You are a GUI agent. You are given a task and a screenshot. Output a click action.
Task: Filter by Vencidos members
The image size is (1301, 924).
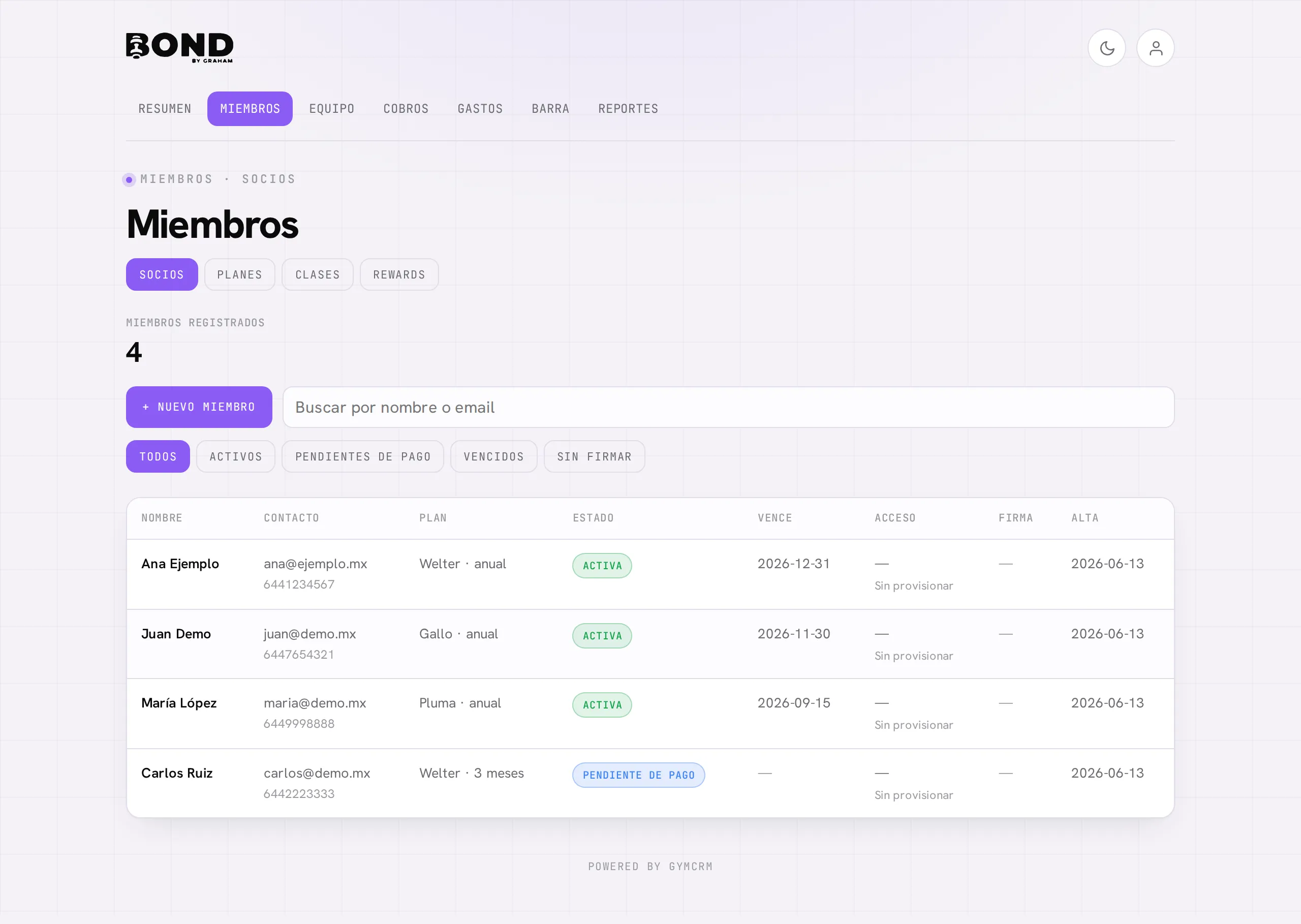[494, 457]
